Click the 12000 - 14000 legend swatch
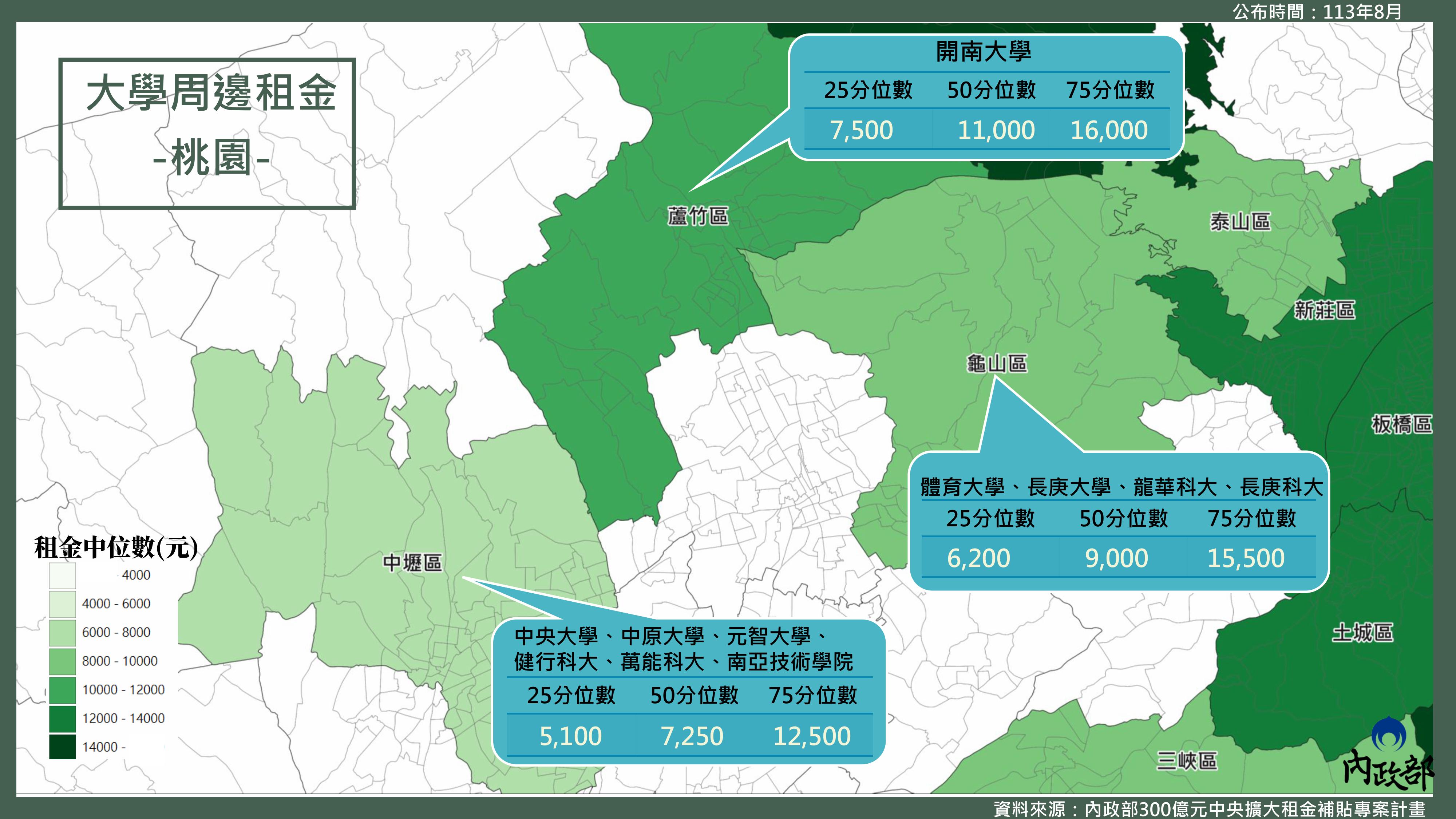This screenshot has width=1456, height=819. coord(62,719)
